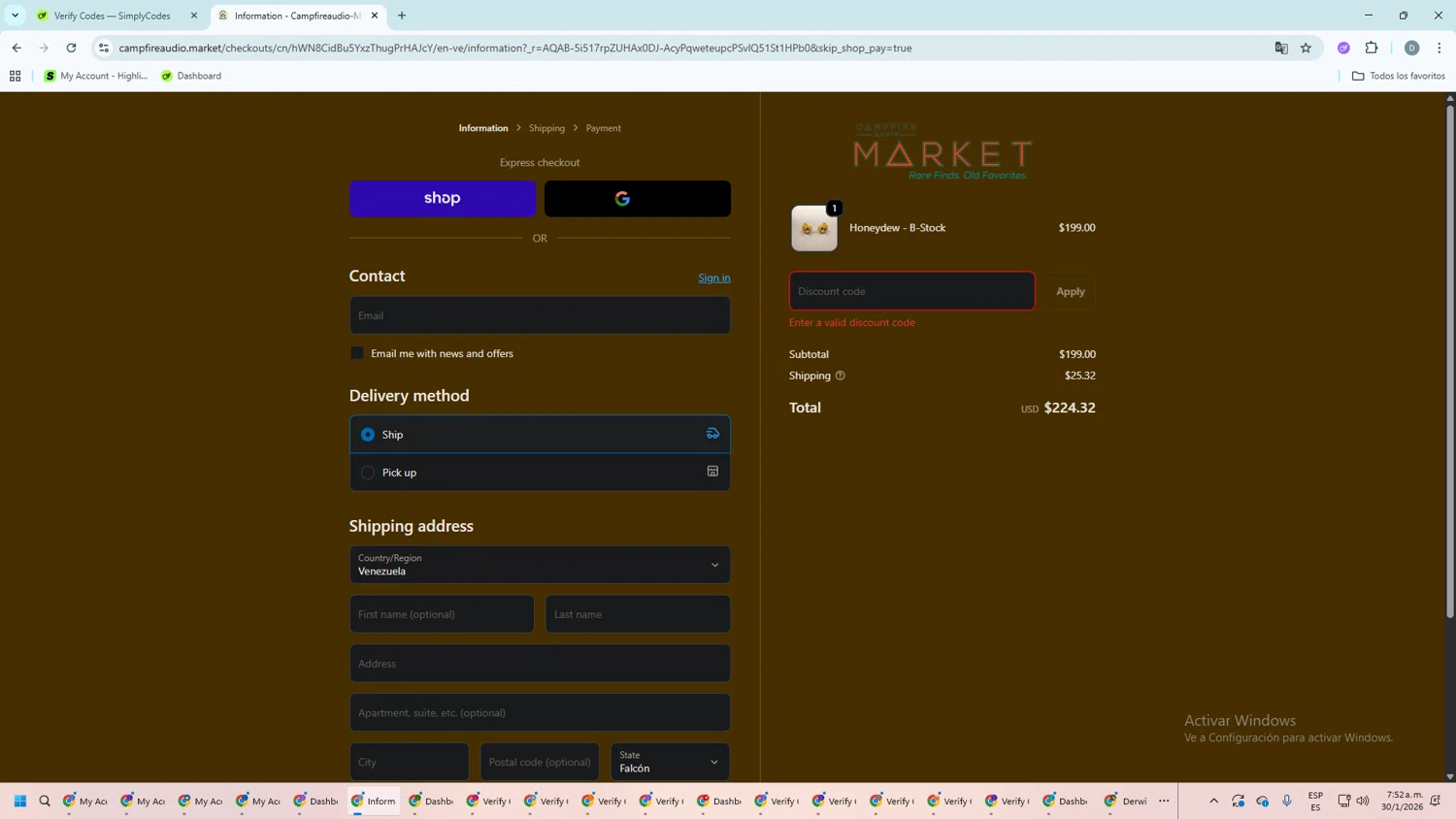Image resolution: width=1456 pixels, height=819 pixels.
Task: Click the Campfire Audio Market logo
Action: click(x=943, y=151)
